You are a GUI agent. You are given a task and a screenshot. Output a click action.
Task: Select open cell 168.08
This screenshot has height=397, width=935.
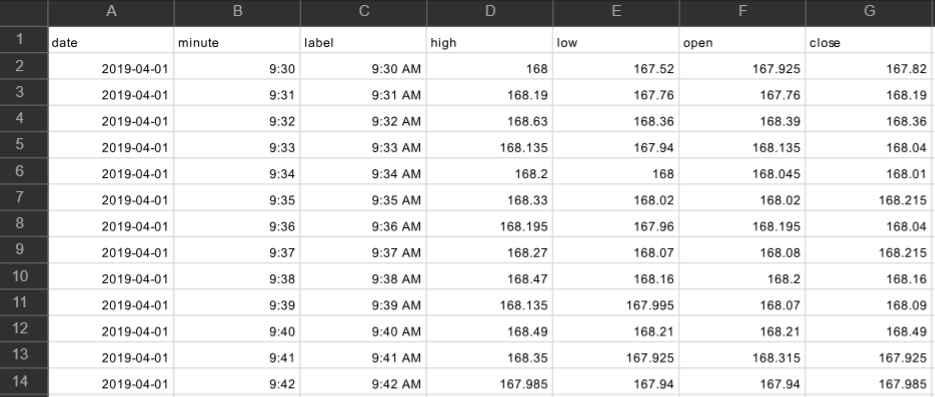[x=743, y=250]
